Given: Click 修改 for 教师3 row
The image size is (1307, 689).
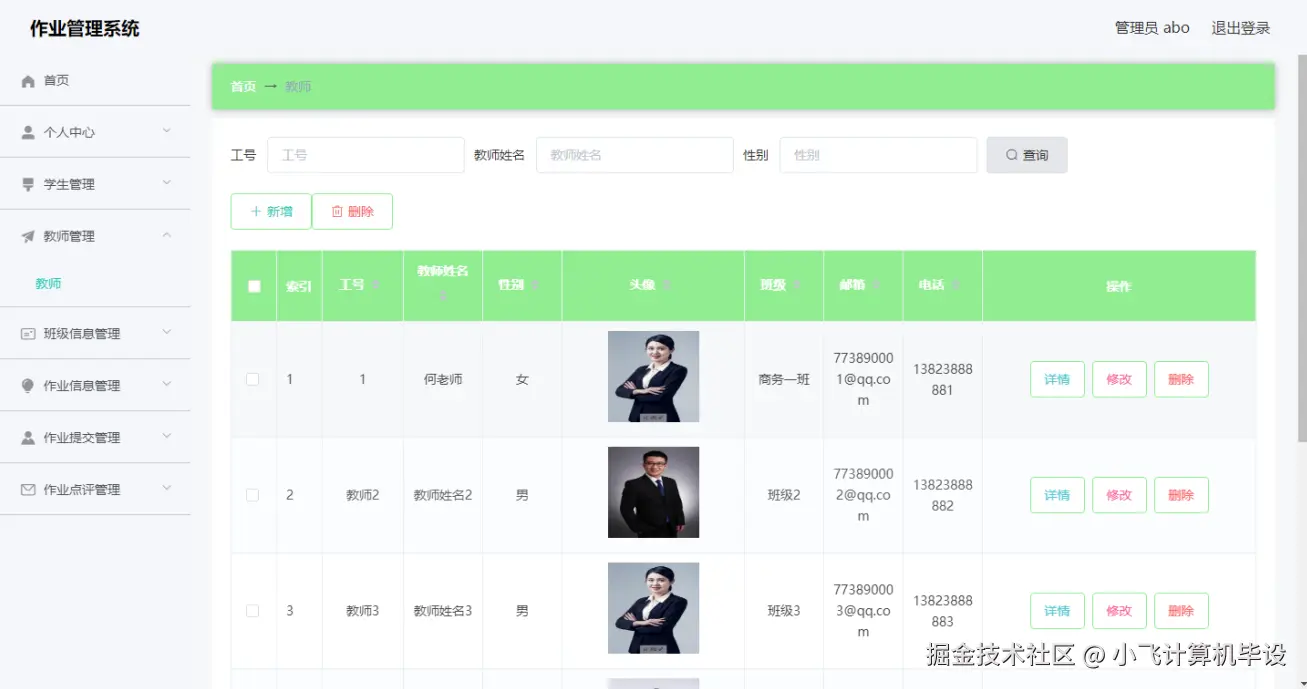Looking at the screenshot, I should (x=1119, y=611).
